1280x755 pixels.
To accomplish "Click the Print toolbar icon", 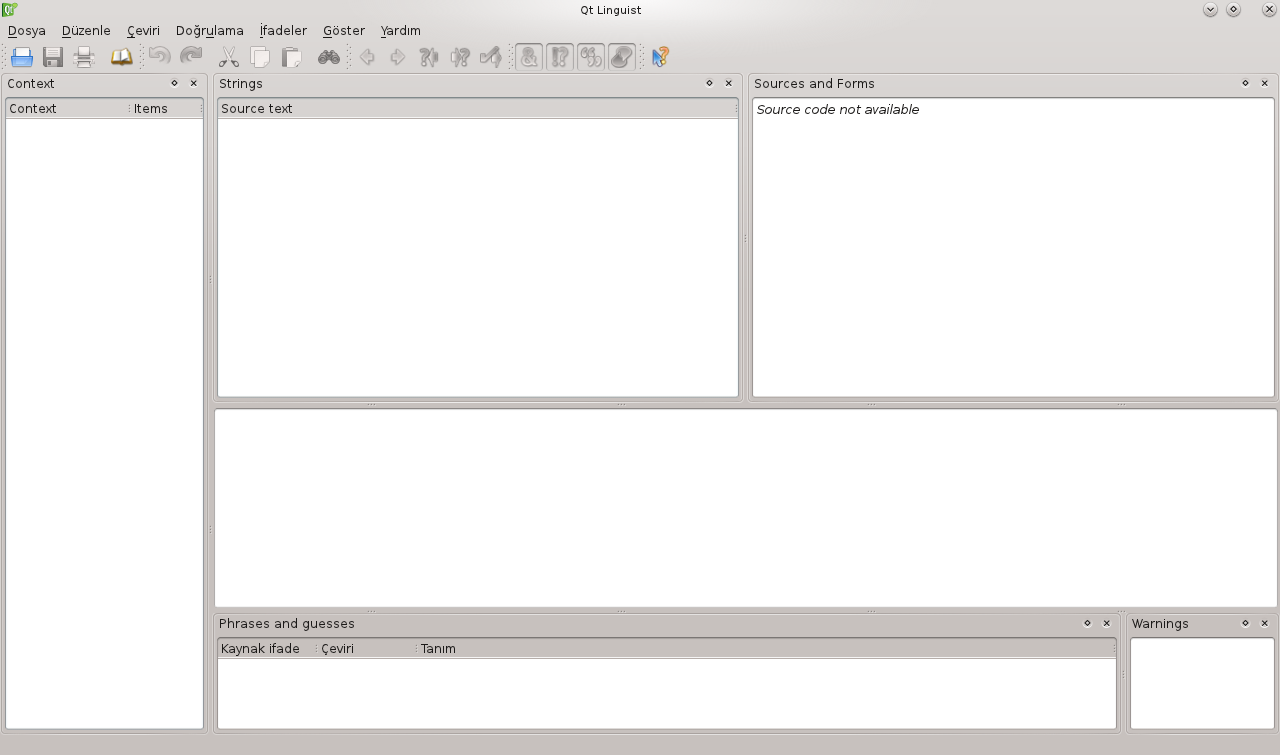I will (84, 57).
